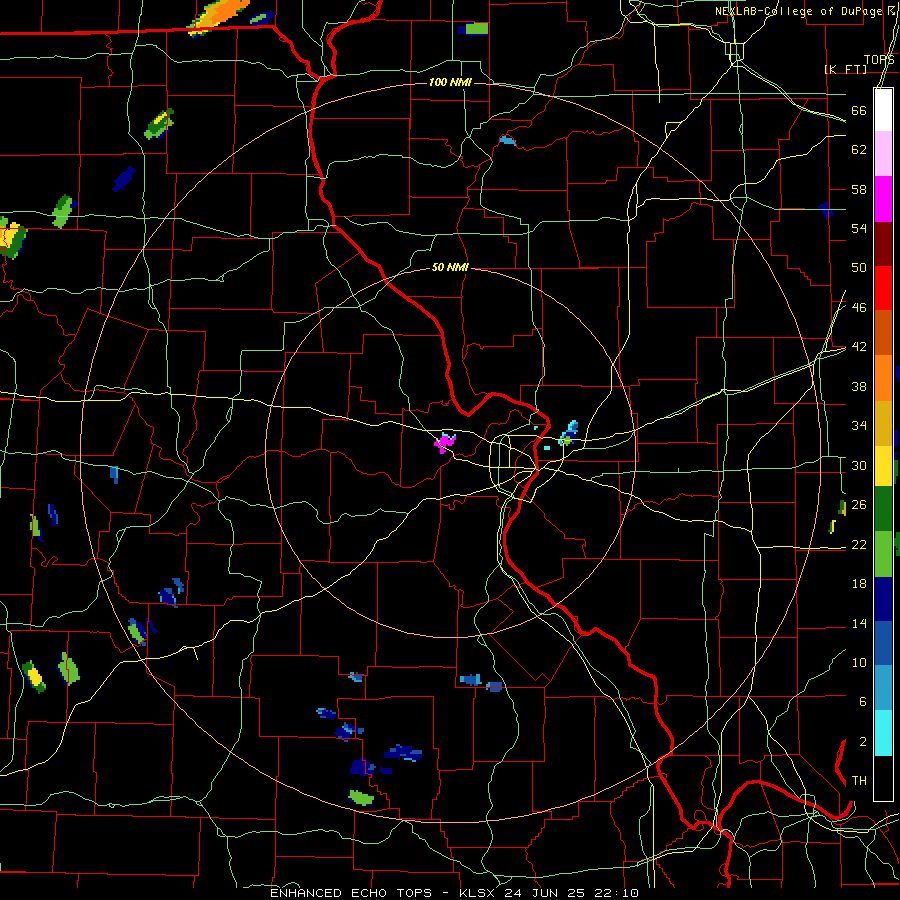This screenshot has width=900, height=900.
Task: Click the '66' value on the scale
Action: click(x=859, y=110)
